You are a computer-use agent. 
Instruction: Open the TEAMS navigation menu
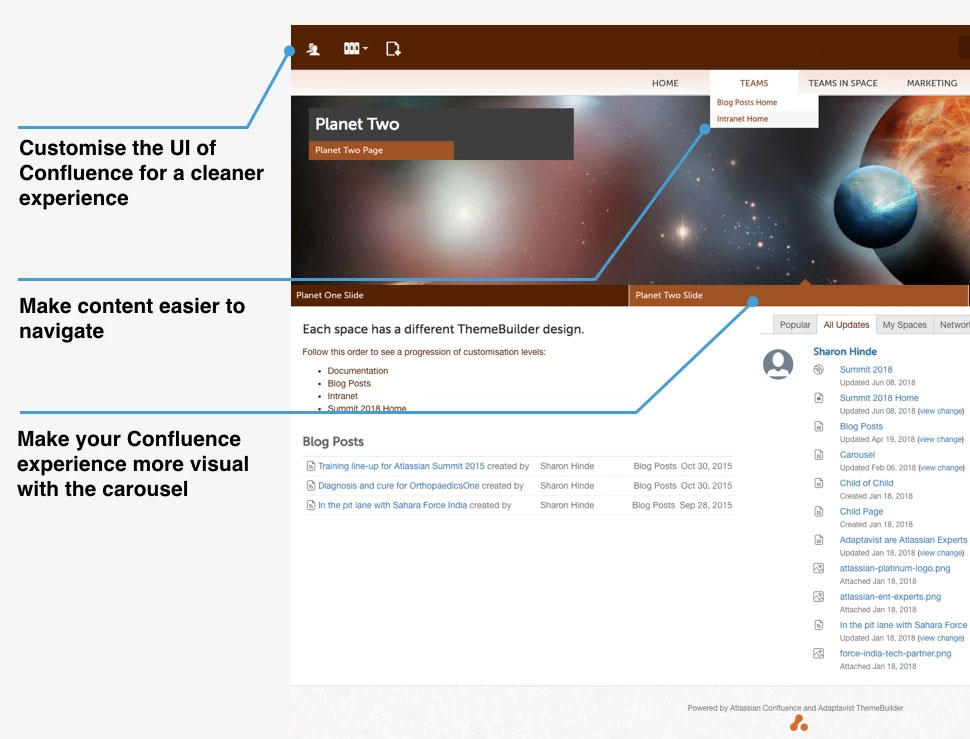pos(753,83)
